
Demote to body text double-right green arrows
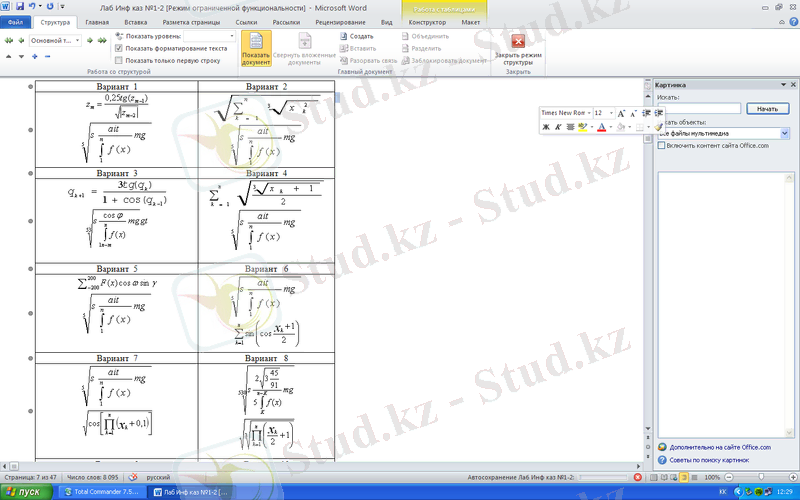coord(102,40)
